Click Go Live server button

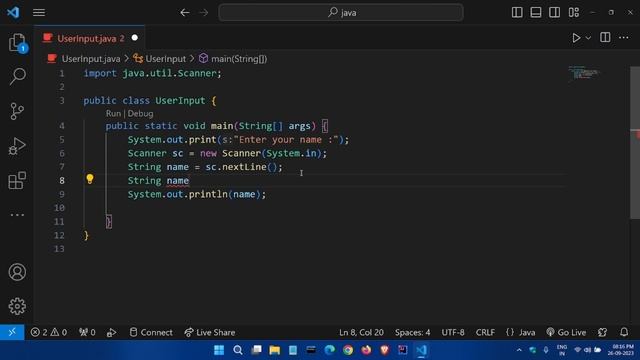pyautogui.click(x=566, y=332)
